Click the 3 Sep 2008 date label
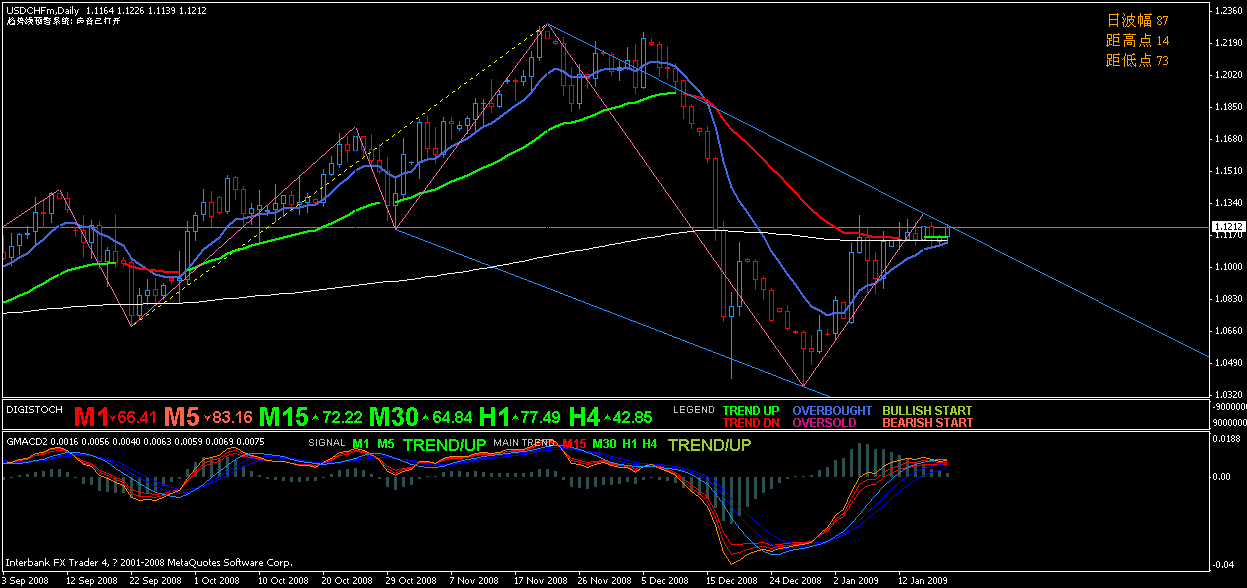 25,580
